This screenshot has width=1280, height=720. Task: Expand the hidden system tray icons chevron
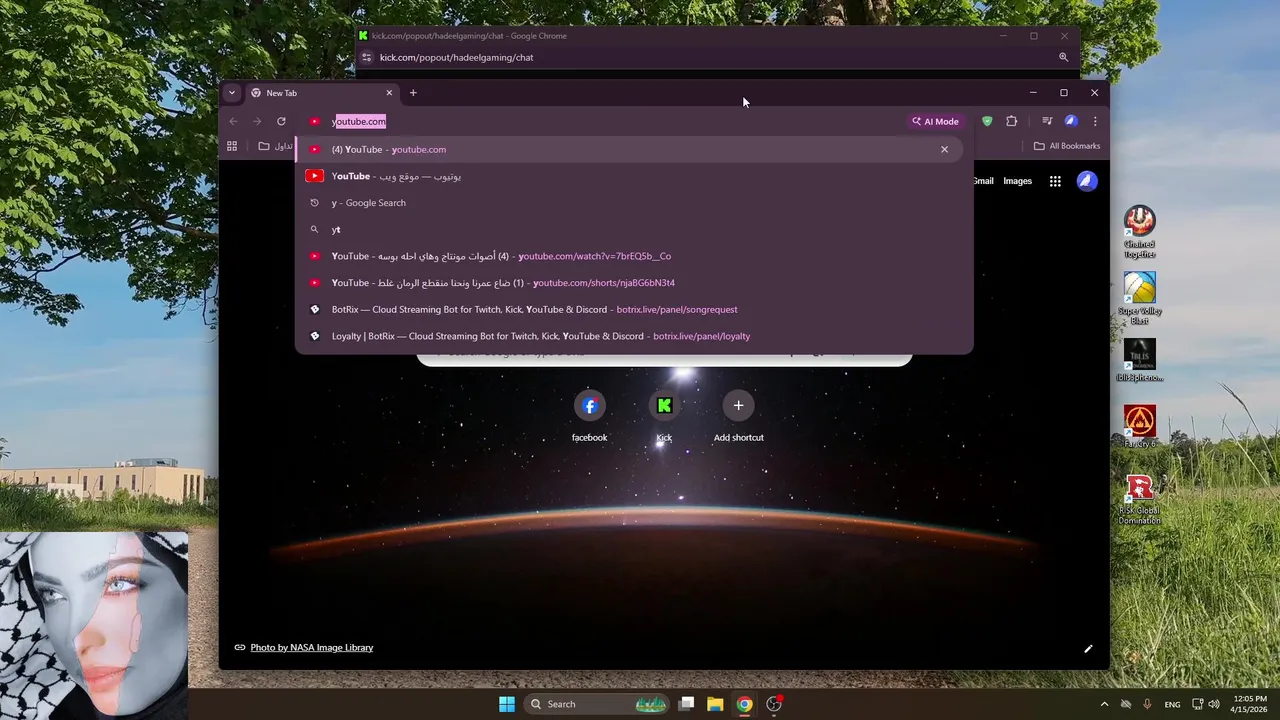pos(1104,704)
